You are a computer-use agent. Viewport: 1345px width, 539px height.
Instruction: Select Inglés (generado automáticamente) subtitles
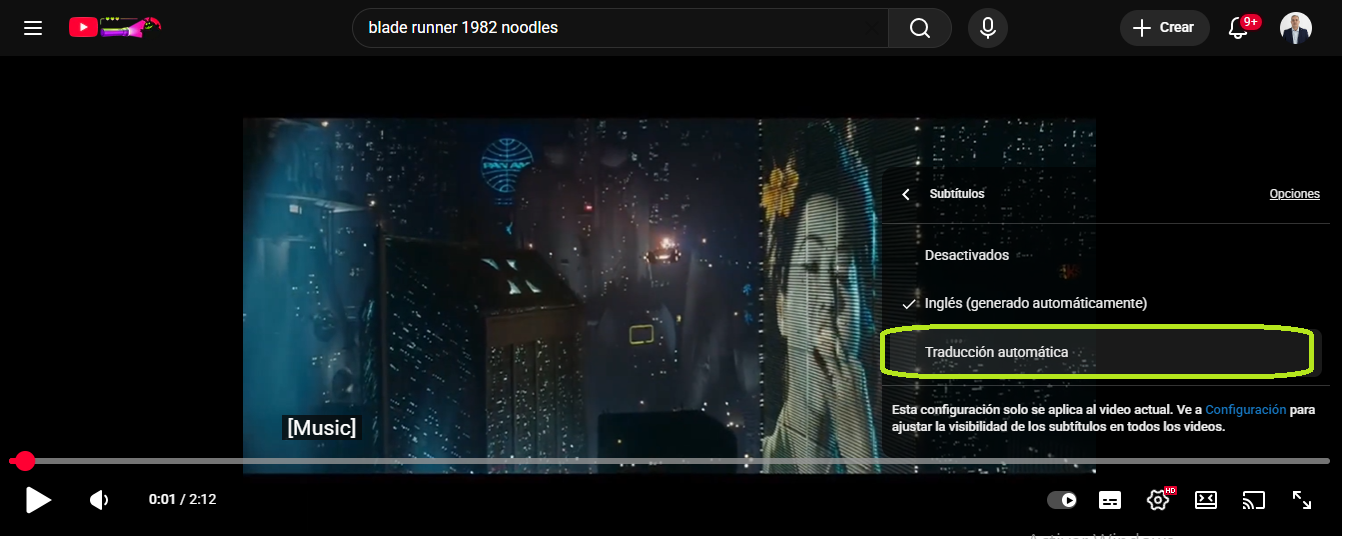click(x=1105, y=303)
